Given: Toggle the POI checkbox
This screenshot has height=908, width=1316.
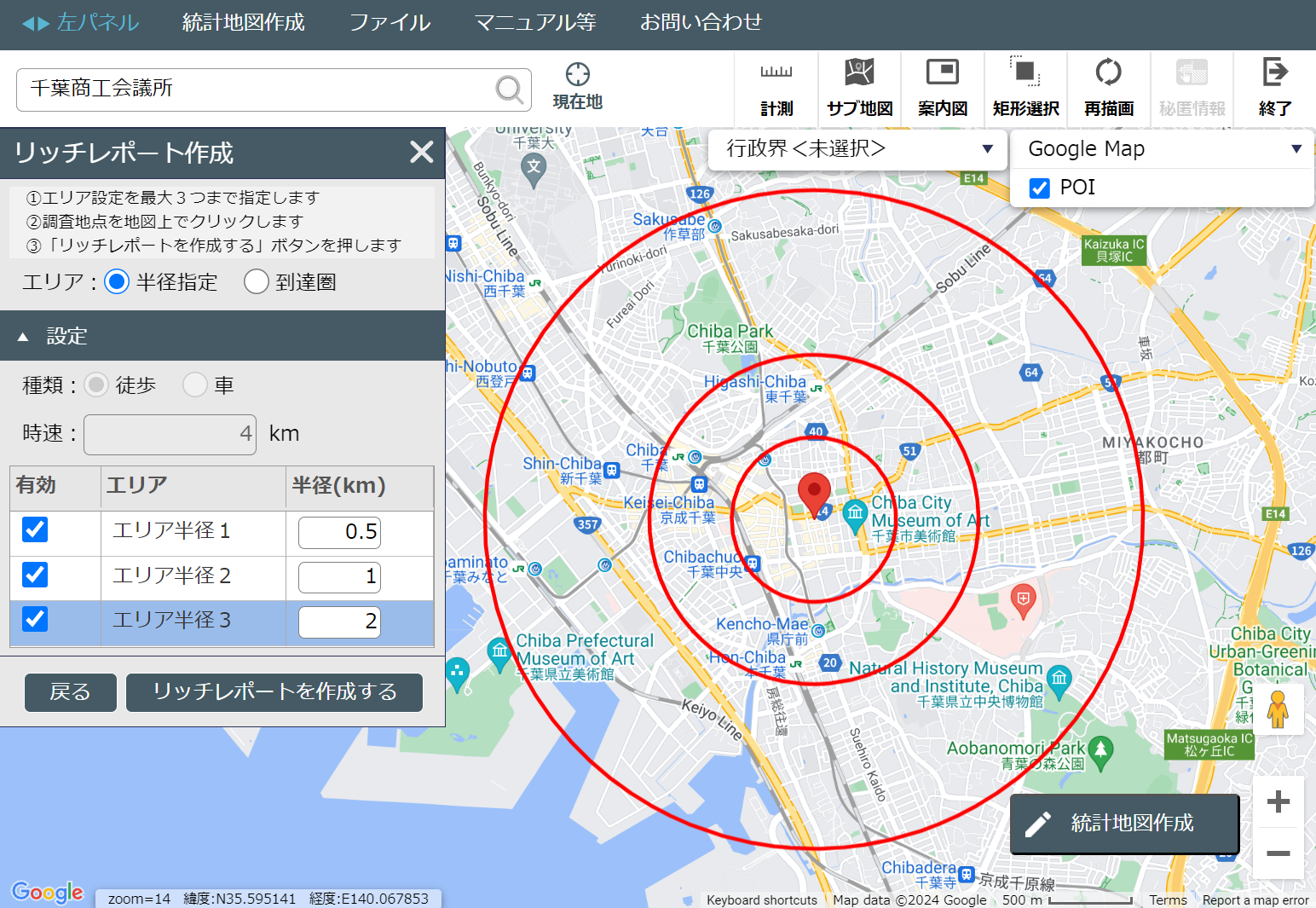Looking at the screenshot, I should click(1039, 188).
